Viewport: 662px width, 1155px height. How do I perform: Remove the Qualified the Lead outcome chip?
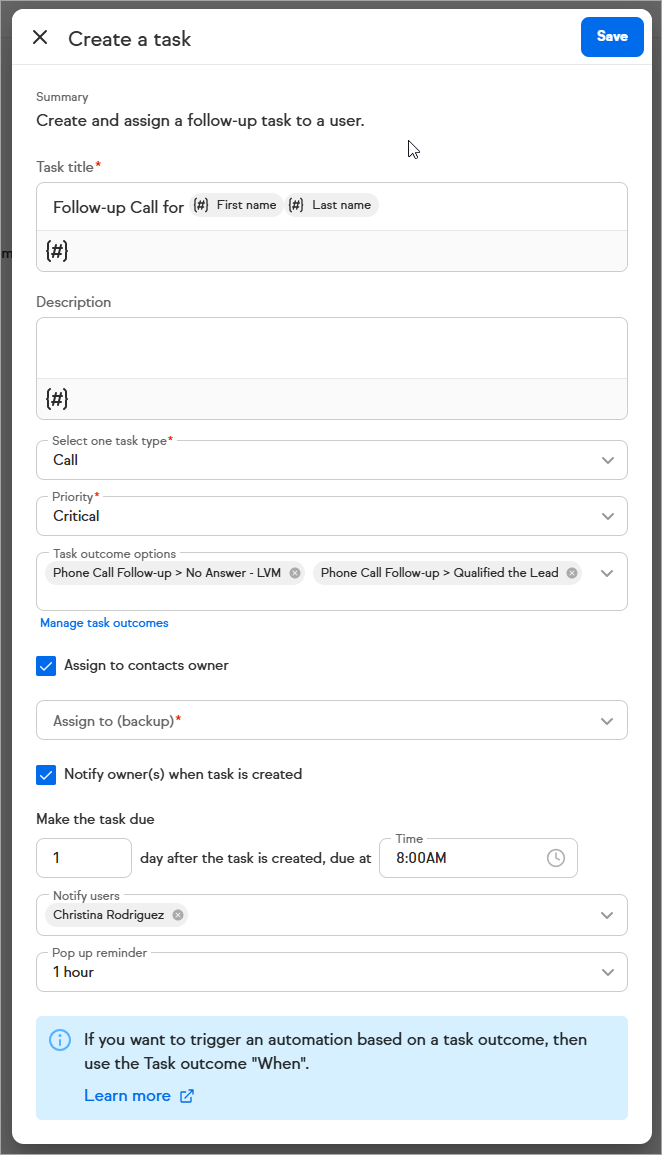tap(572, 573)
